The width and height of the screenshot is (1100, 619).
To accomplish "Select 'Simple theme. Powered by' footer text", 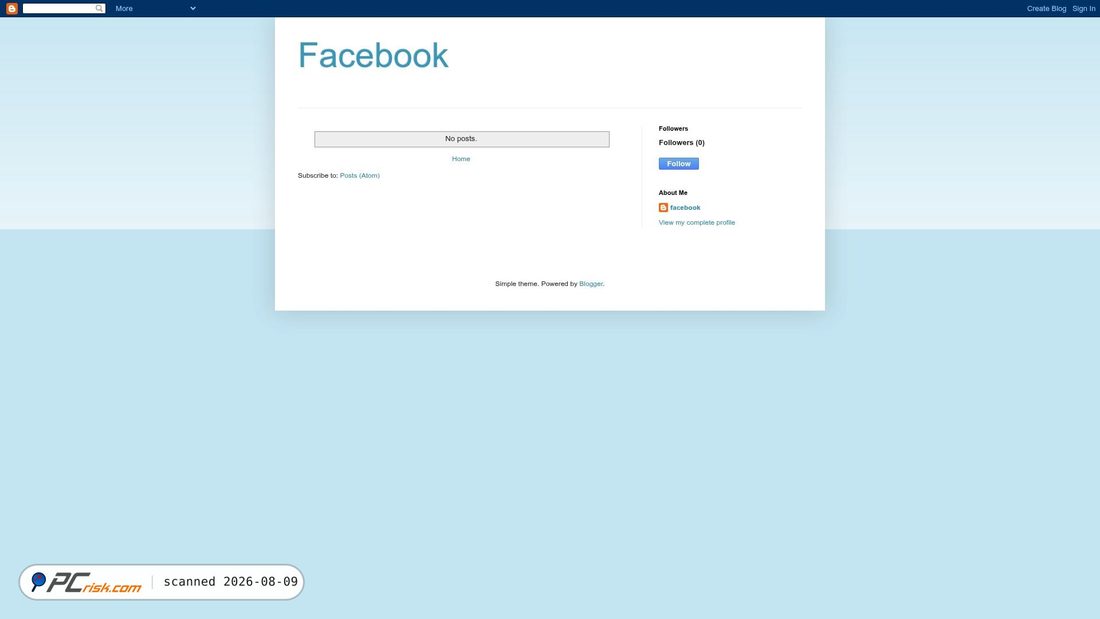I will (536, 284).
